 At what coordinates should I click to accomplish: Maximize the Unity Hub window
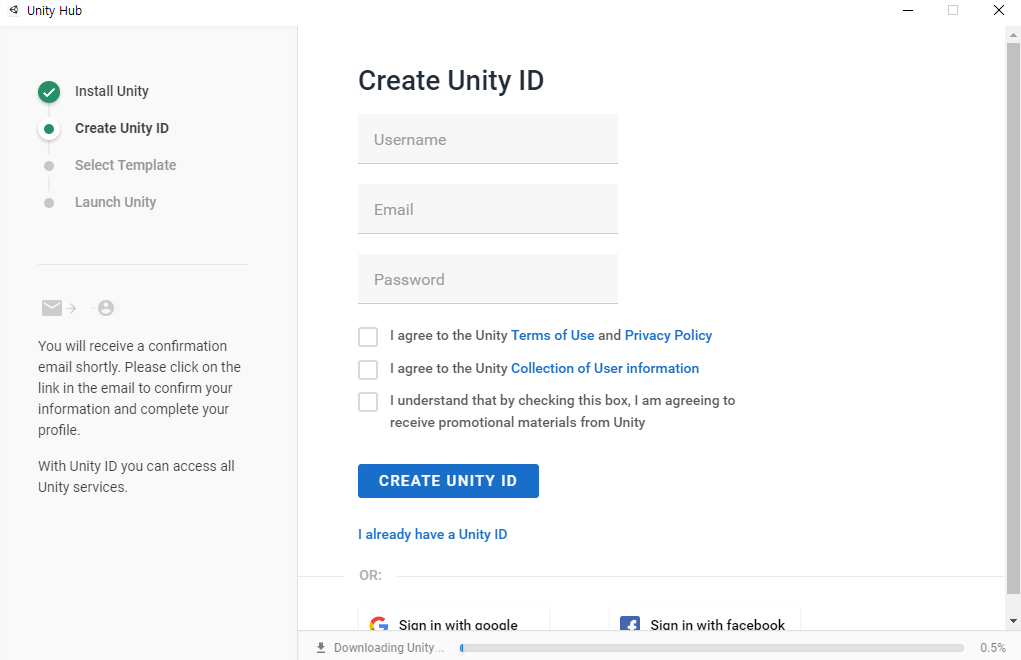click(x=953, y=10)
